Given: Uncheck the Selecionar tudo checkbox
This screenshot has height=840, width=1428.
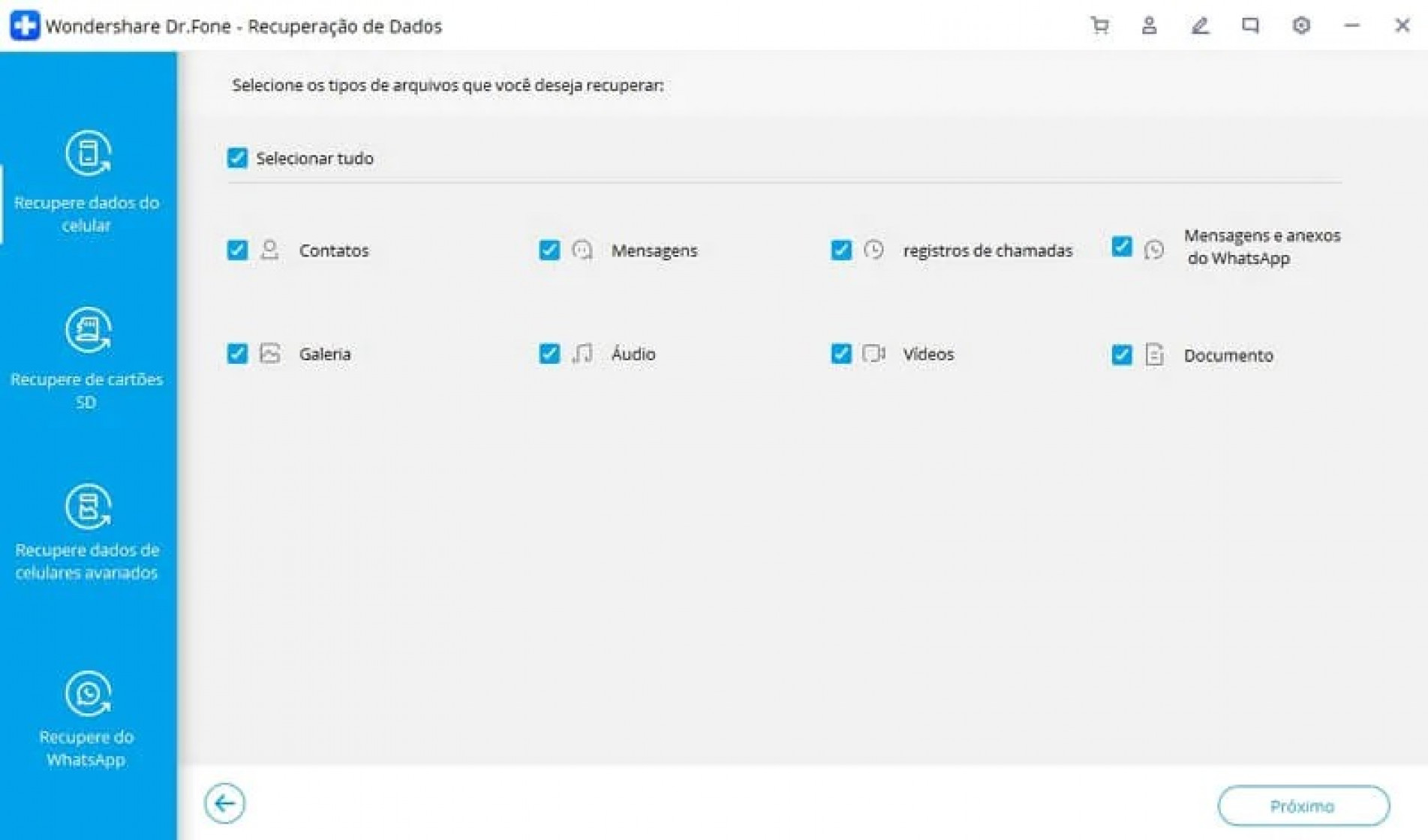Looking at the screenshot, I should 237,158.
